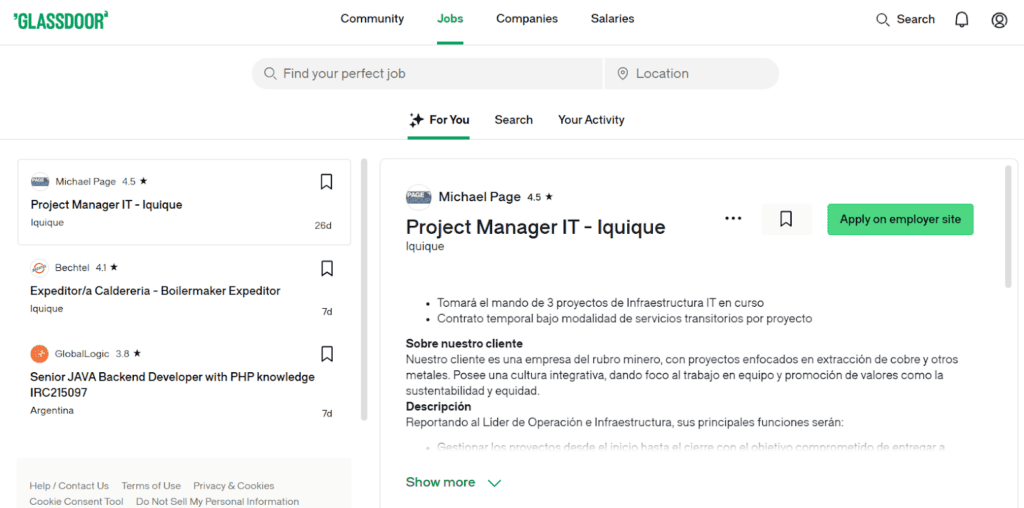Save the Project Manager IT job in list
This screenshot has width=1024, height=508.
327,182
